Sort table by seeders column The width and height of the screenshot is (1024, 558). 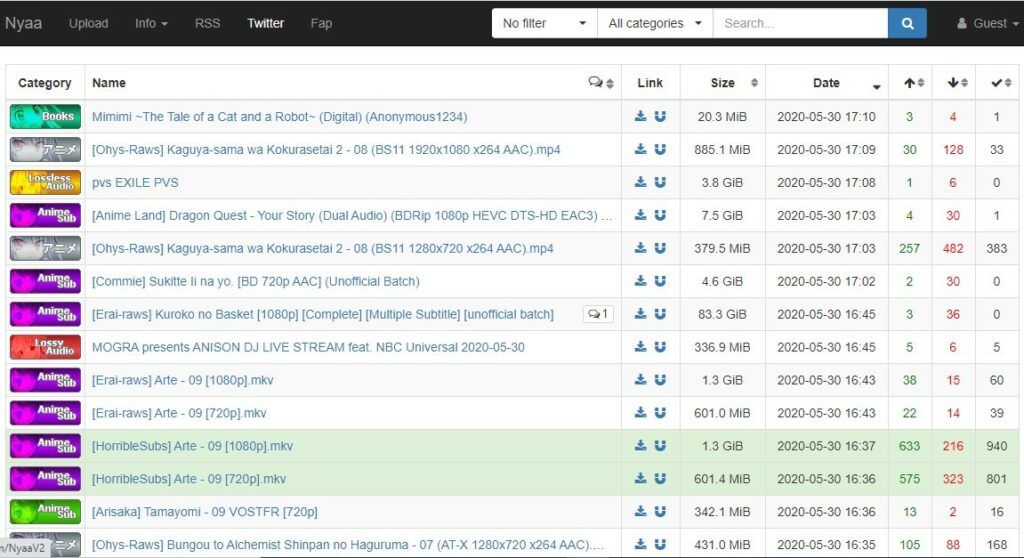[910, 83]
